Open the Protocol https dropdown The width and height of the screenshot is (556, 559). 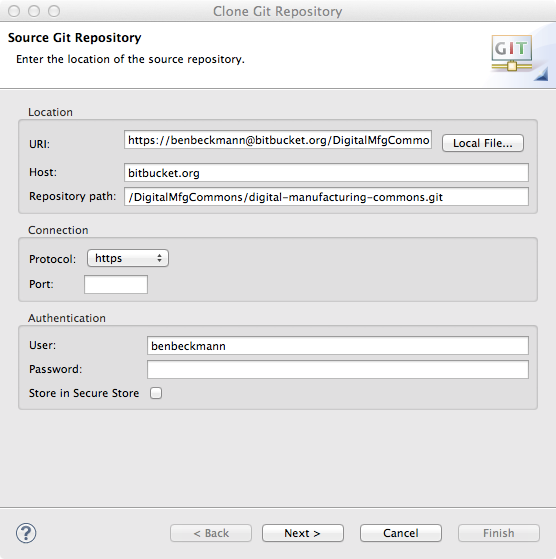pyautogui.click(x=128, y=258)
